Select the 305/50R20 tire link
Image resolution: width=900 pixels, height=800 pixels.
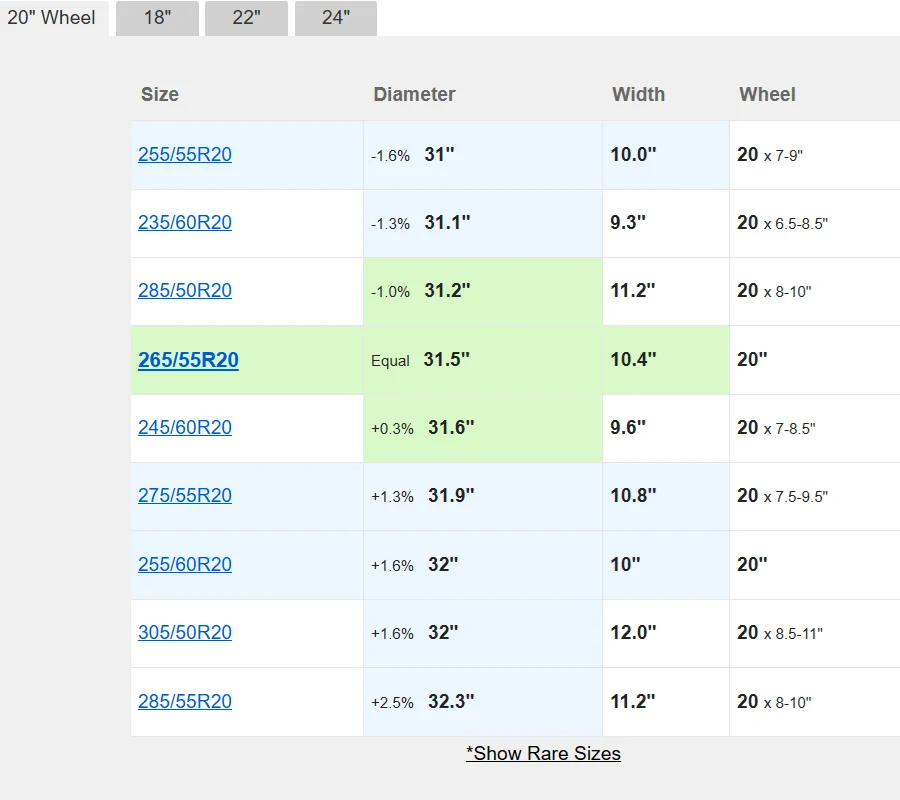coord(185,633)
